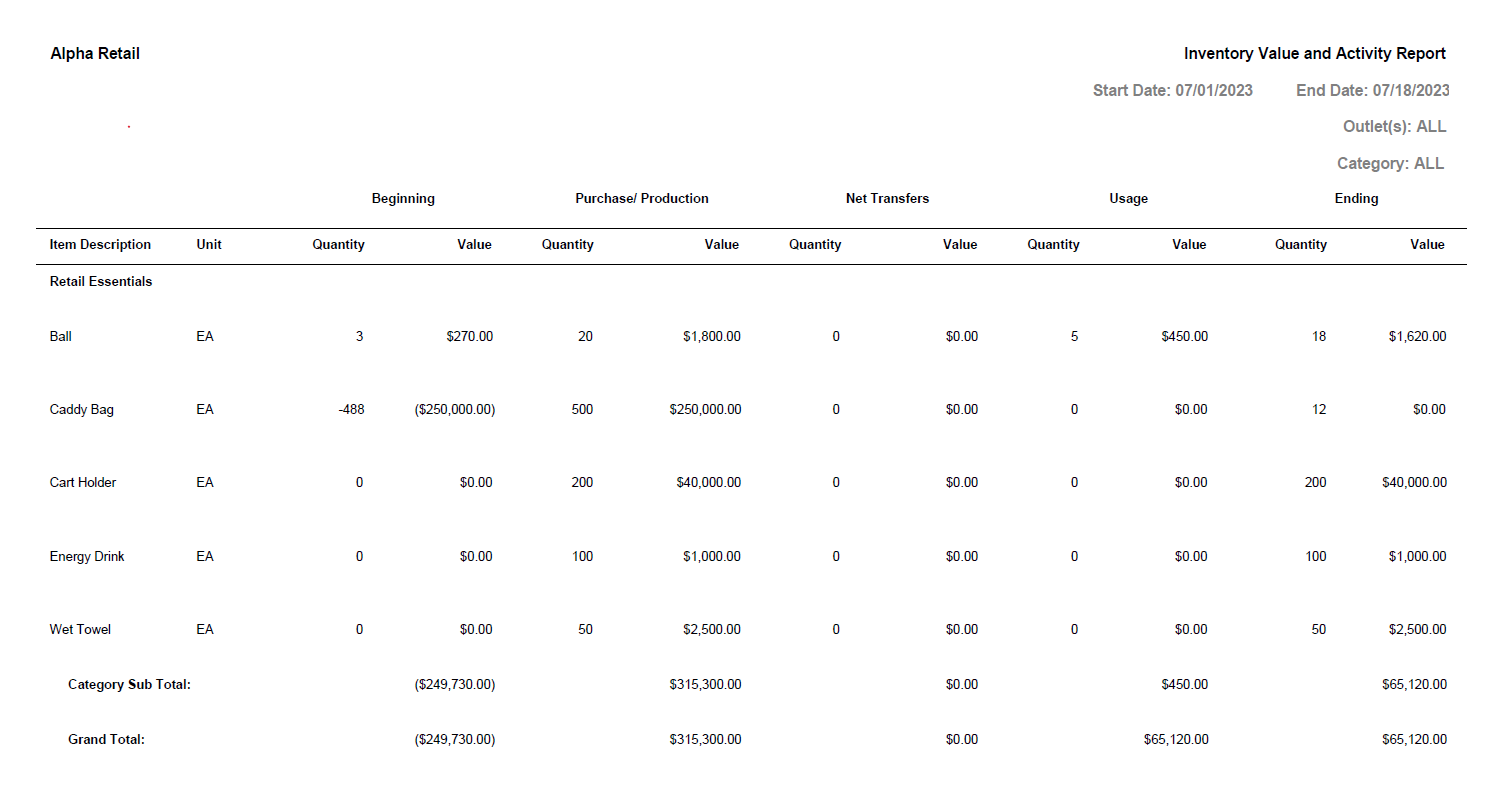
Task: Click Caddy Bag's ending quantity "12"
Action: click(x=1319, y=410)
